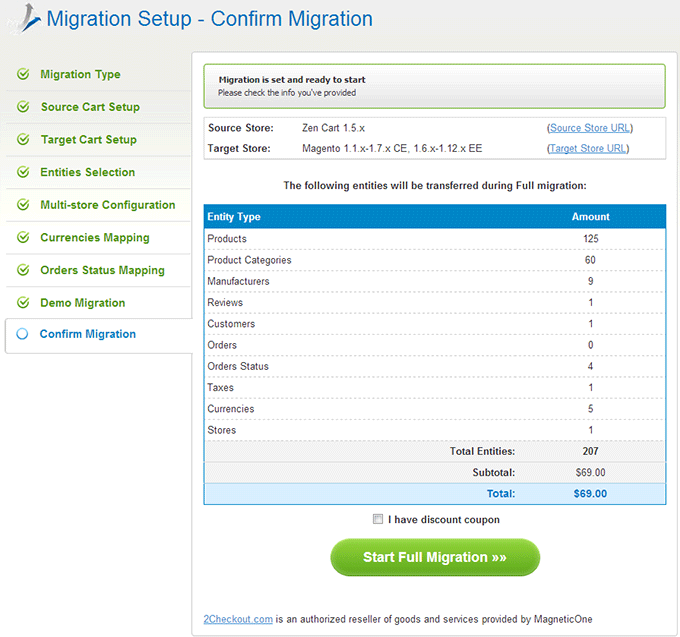
Task: Click the Source Cart Setup checkmark icon
Action: (x=23, y=107)
